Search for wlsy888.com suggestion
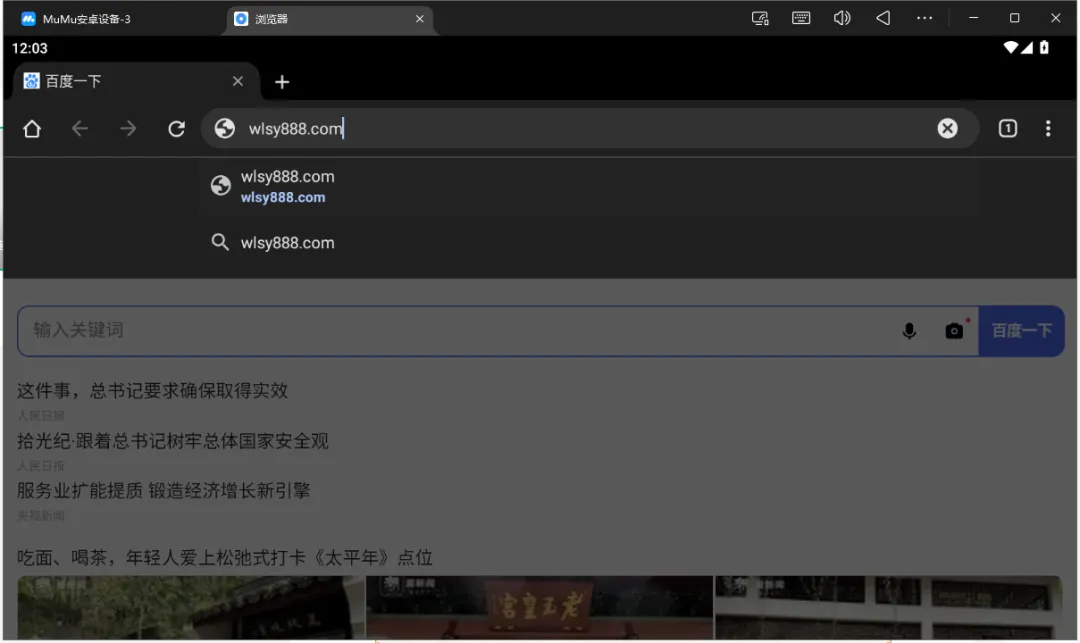 tap(589, 242)
